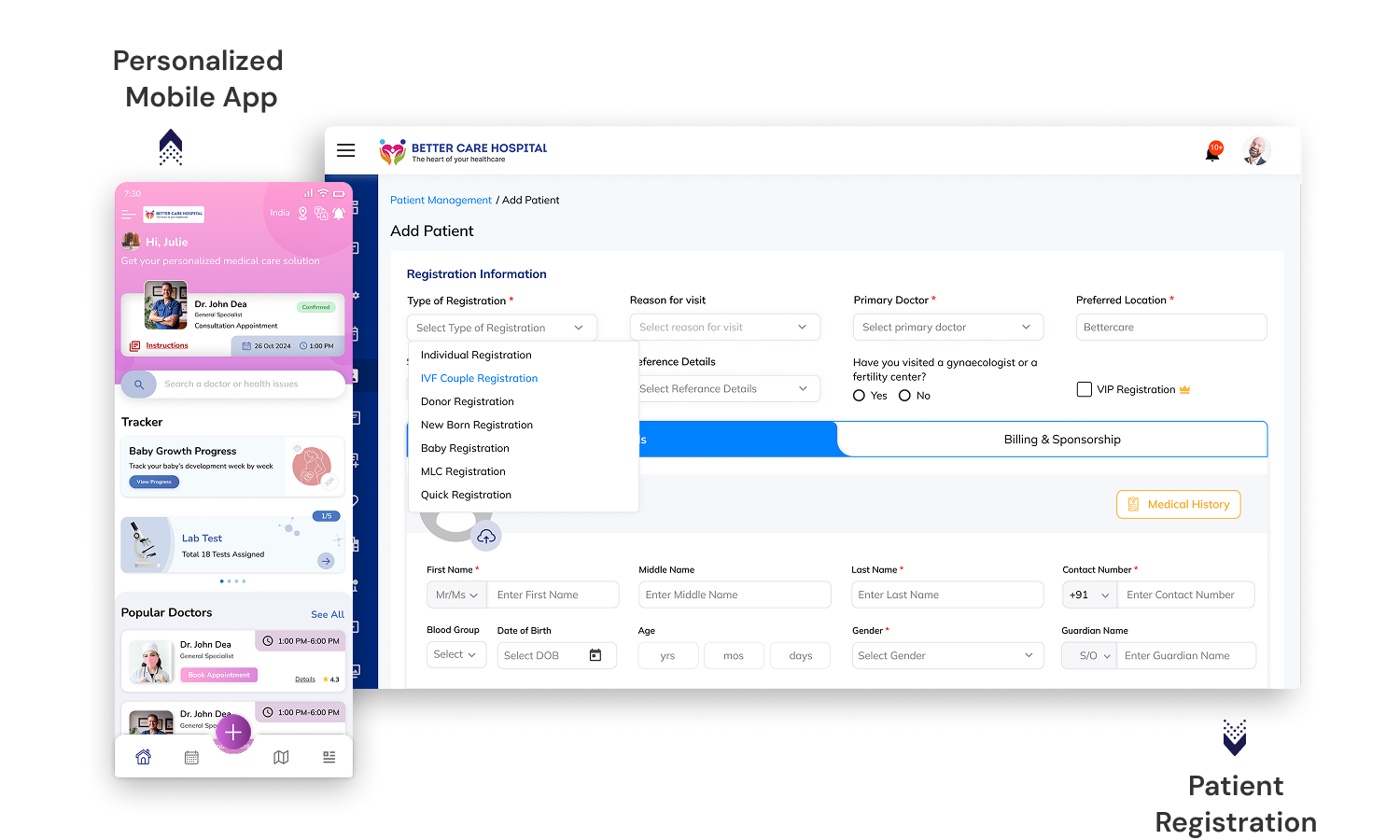Open Date of Birth calendar picker
This screenshot has width=1400, height=840.
tap(595, 655)
